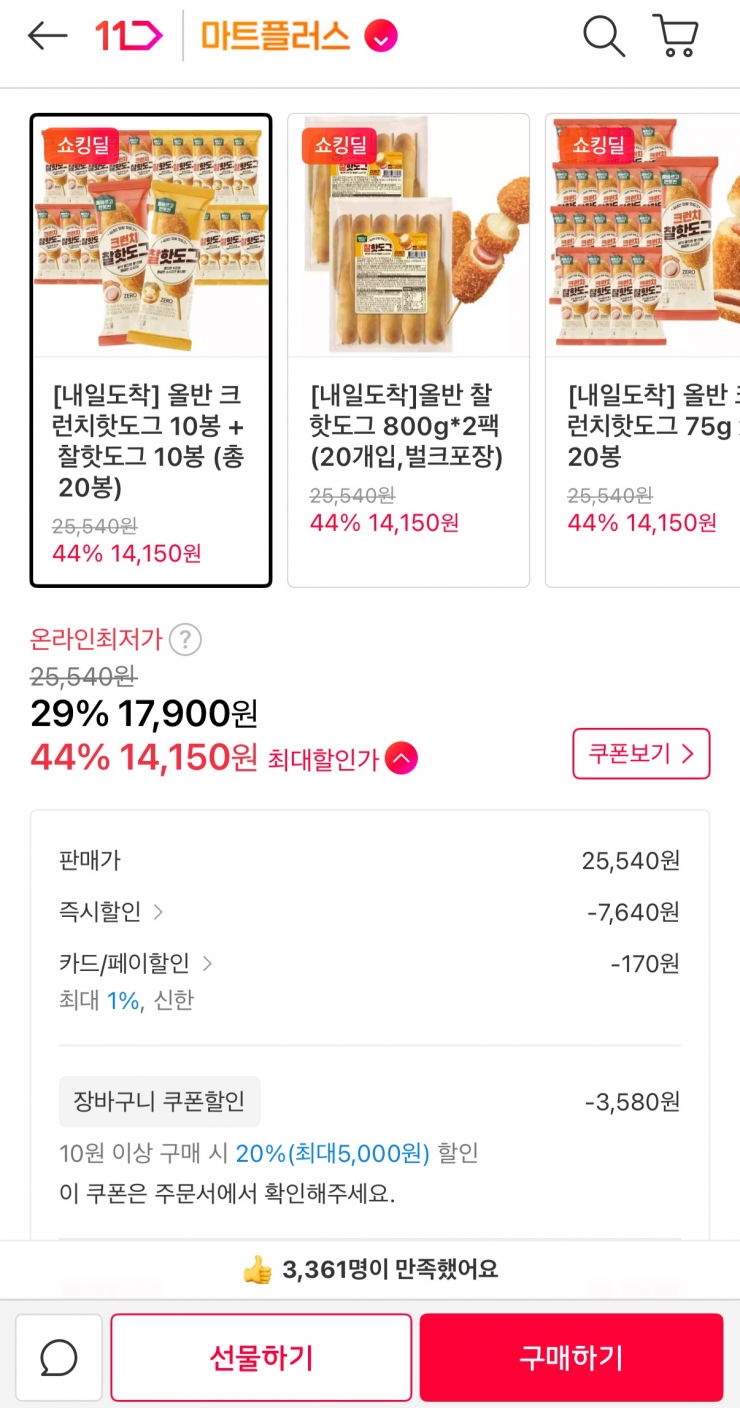Tap the 온라인최저가 question mark help icon

(185, 640)
